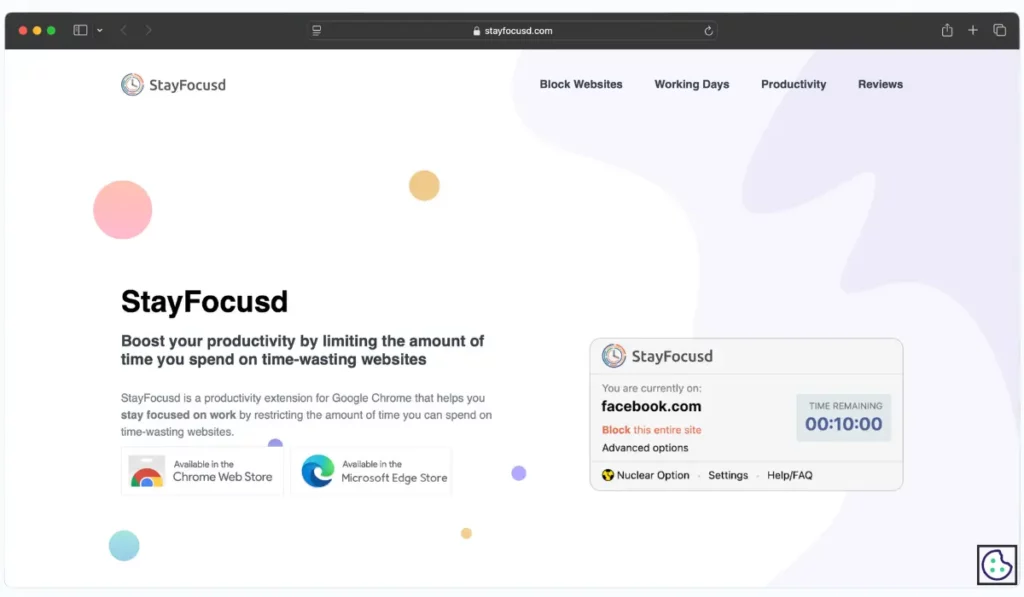Click the StayFocusd header brand name
The width and height of the screenshot is (1024, 597).
pyautogui.click(x=187, y=85)
